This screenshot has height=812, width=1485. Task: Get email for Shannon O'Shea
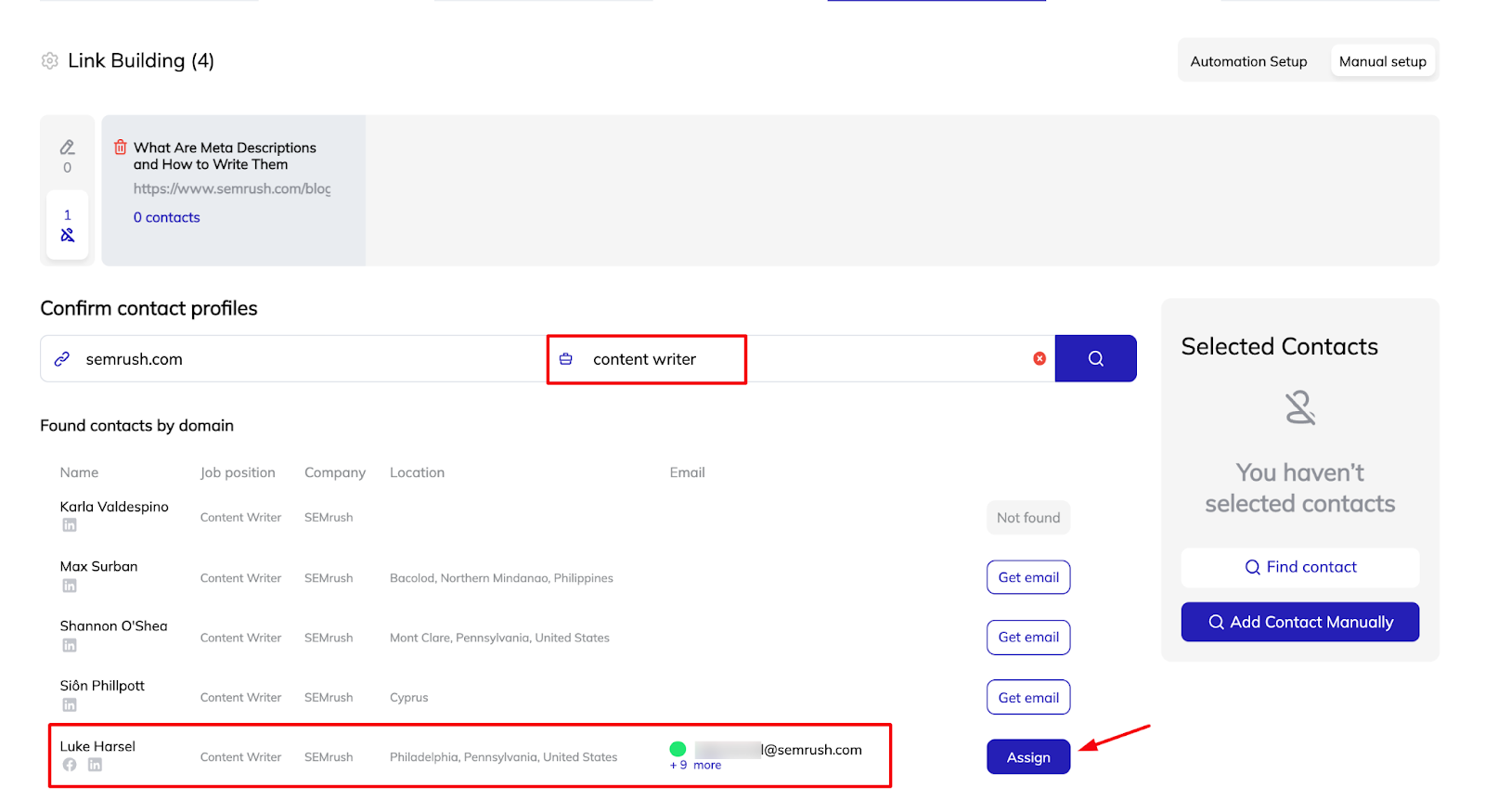(x=1028, y=638)
